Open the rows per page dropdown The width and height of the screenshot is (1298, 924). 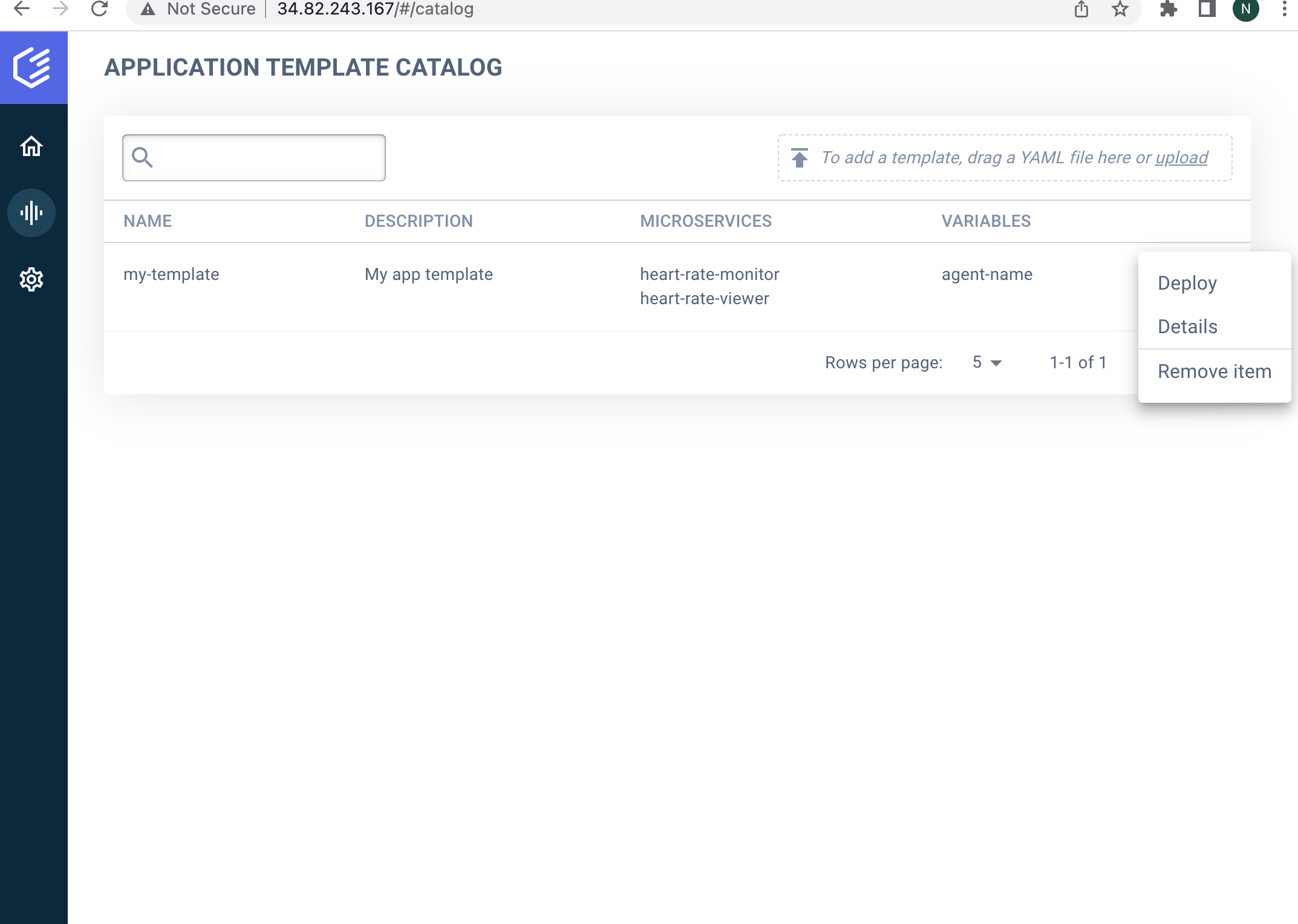985,362
